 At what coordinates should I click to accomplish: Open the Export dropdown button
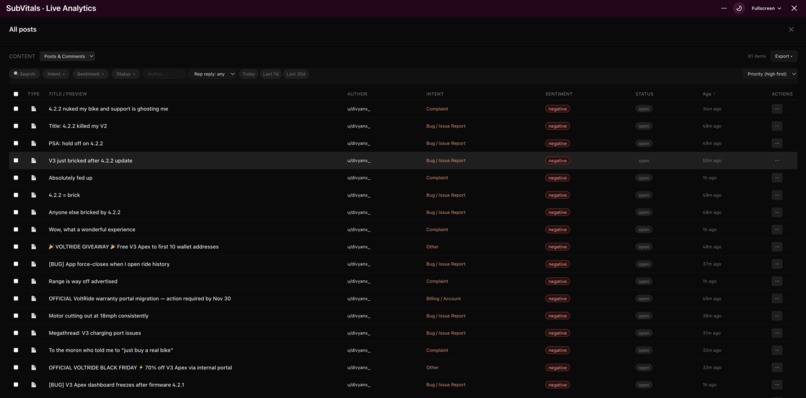click(x=784, y=57)
